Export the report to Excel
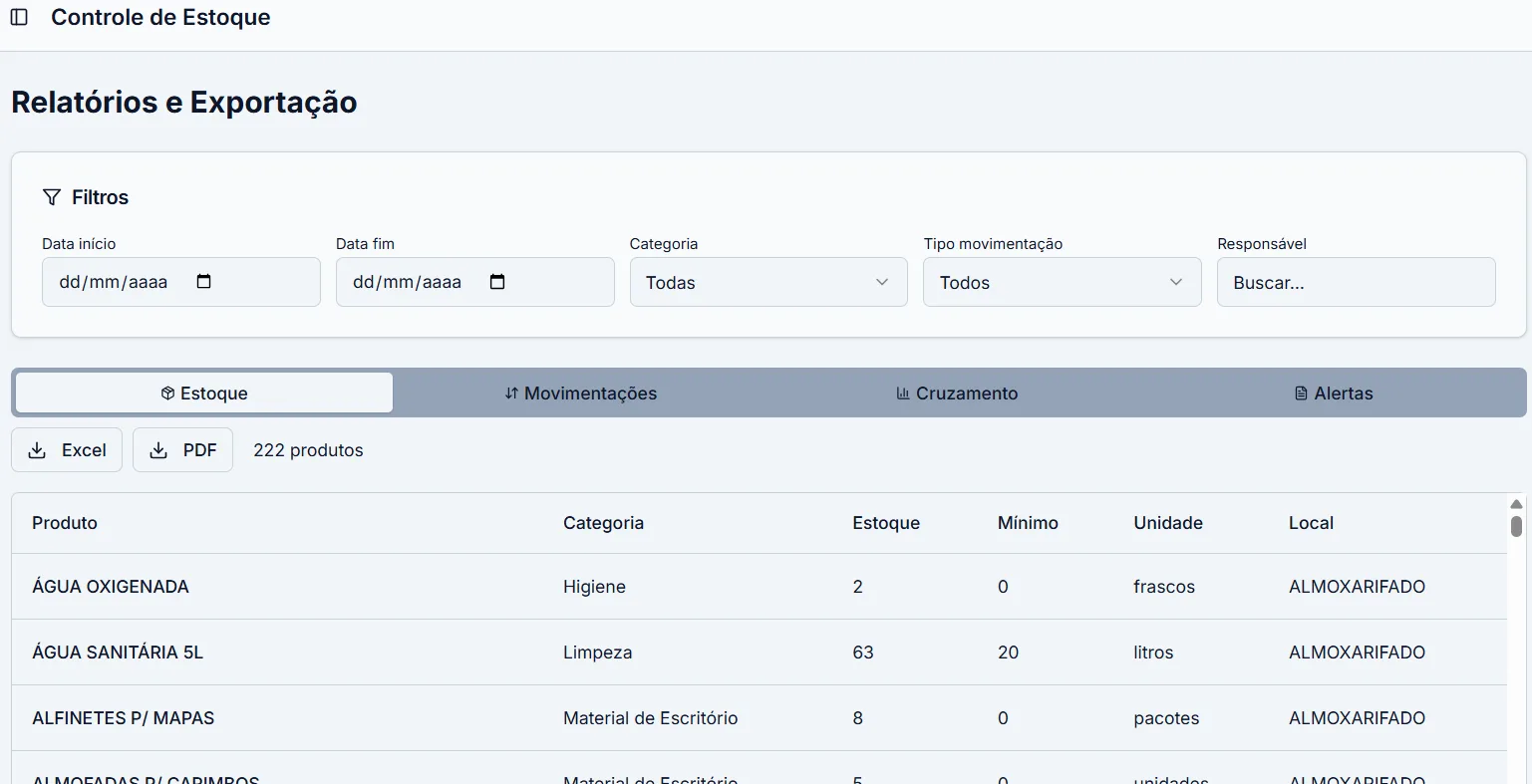Image resolution: width=1532 pixels, height=784 pixels. click(x=67, y=450)
